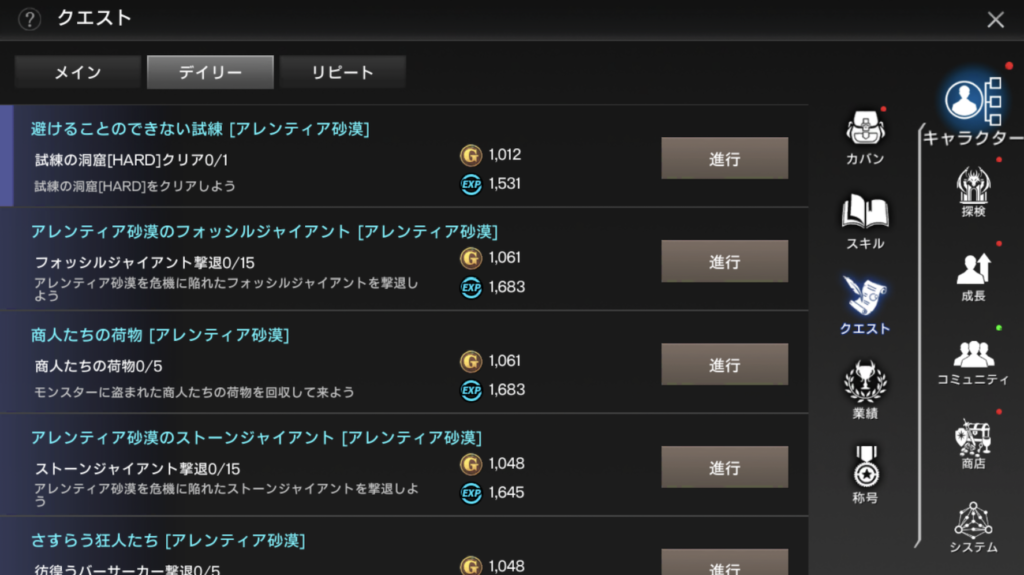Screen dimensions: 1024x575
Task: Select the さすらう狂人たち quest title
Action: tap(168, 540)
